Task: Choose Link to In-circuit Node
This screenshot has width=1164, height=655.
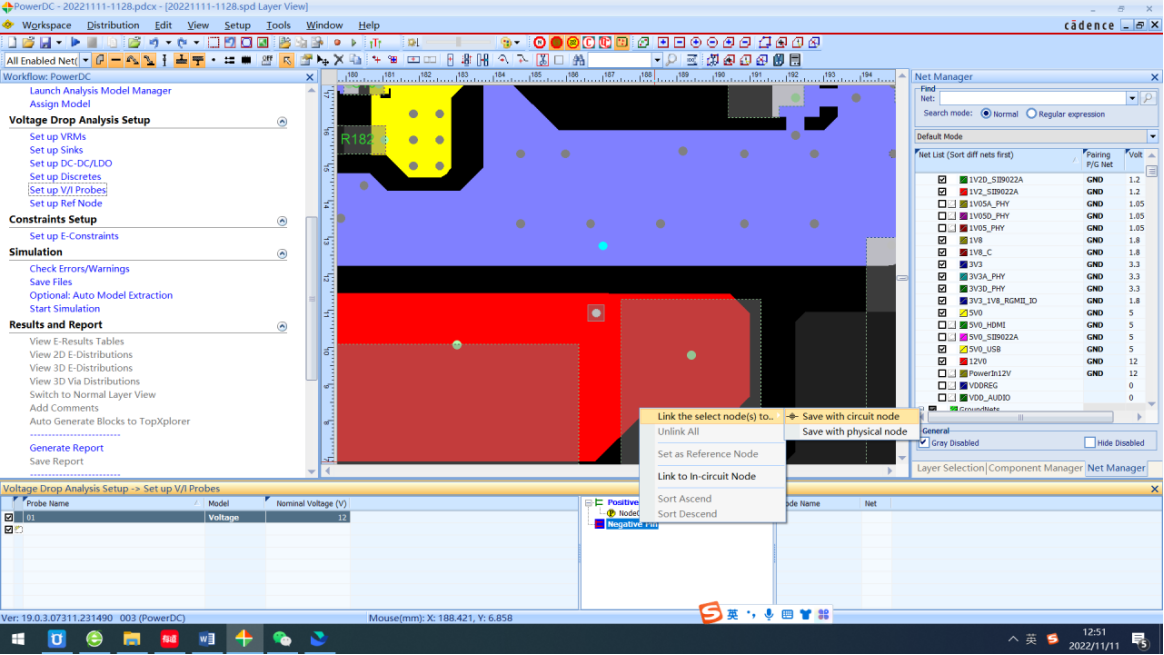Action: [706, 476]
